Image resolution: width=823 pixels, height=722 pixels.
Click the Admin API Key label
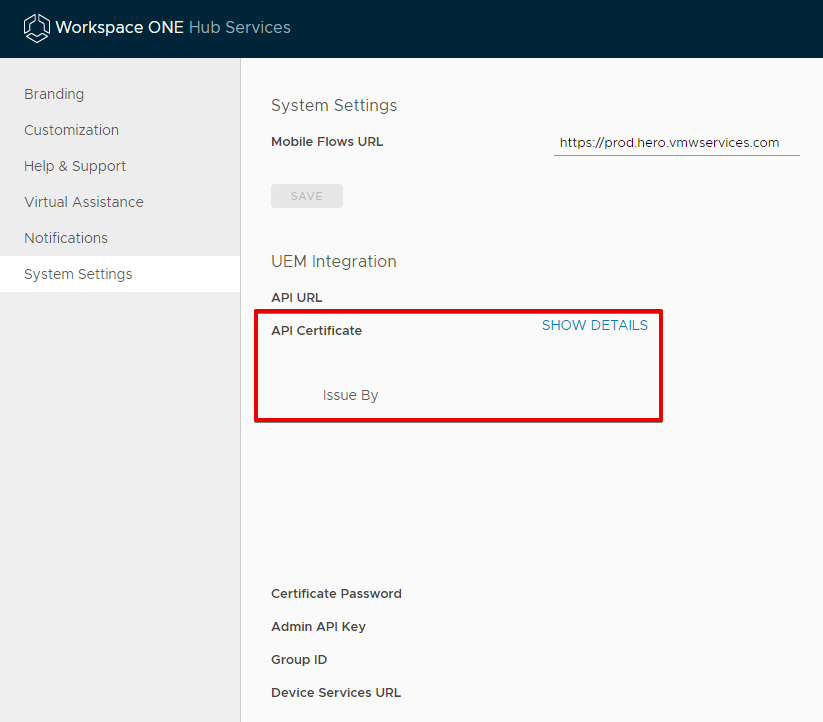[318, 627]
